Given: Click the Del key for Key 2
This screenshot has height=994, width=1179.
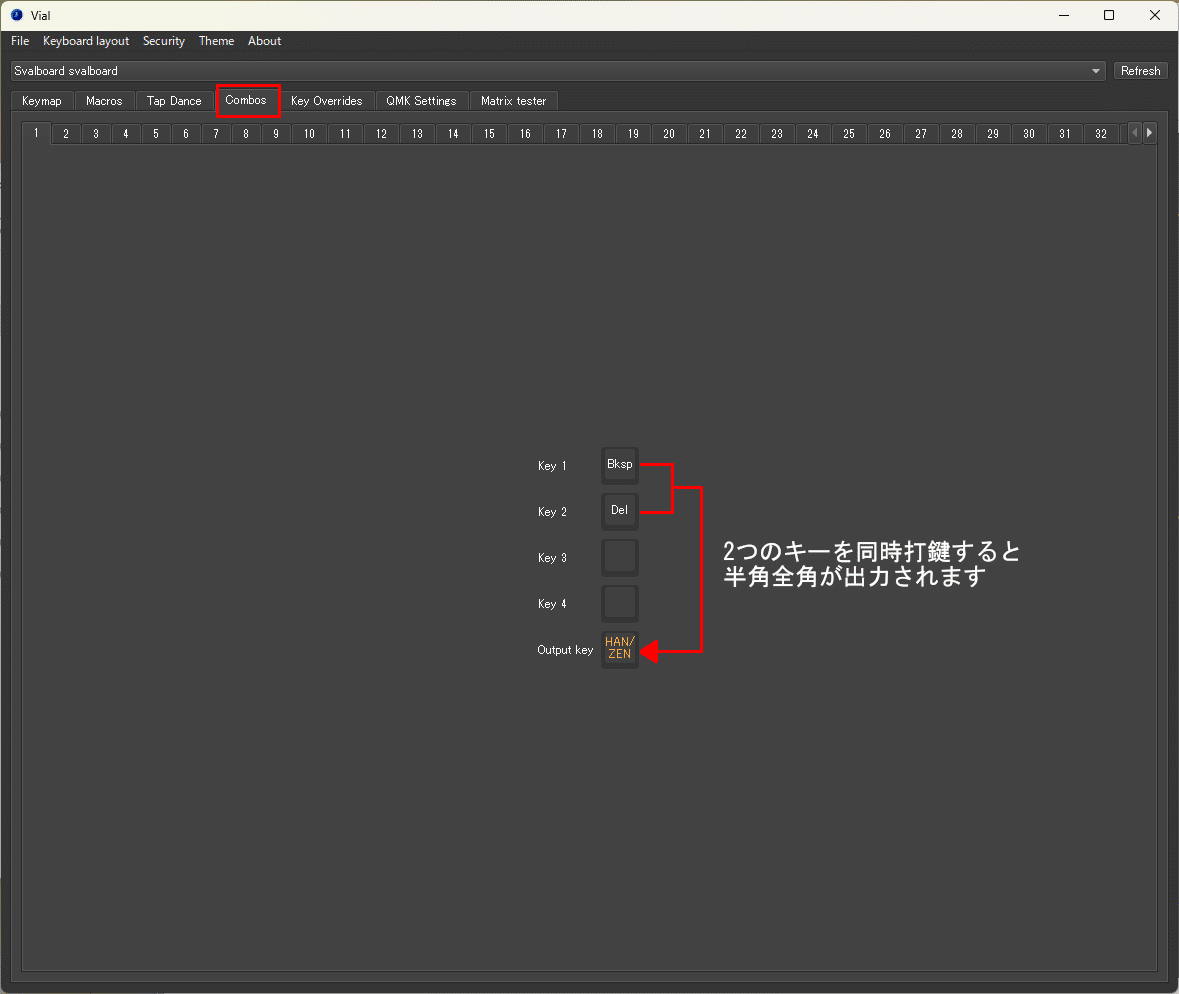Looking at the screenshot, I should (620, 511).
